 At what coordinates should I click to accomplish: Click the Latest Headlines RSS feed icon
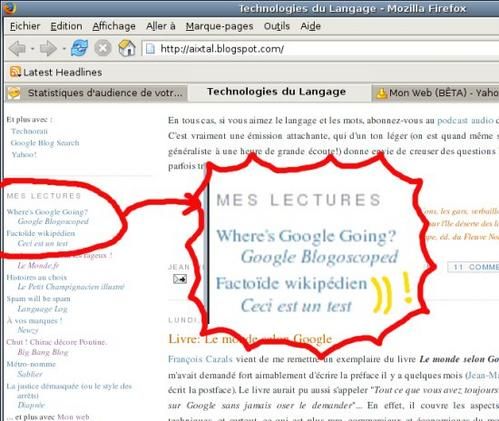15,72
